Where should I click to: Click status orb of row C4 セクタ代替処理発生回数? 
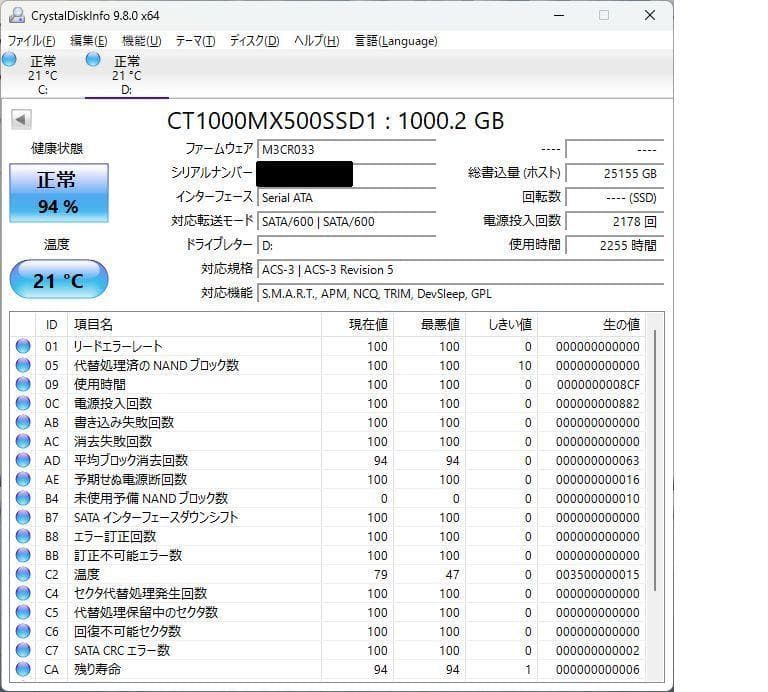pos(23,593)
